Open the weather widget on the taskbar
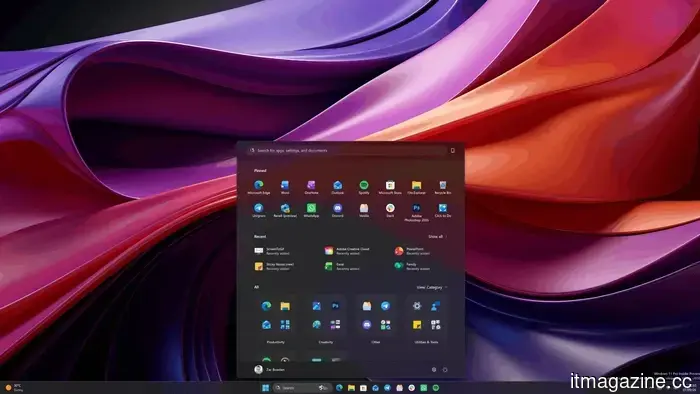This screenshot has height=394, width=700. [14, 387]
